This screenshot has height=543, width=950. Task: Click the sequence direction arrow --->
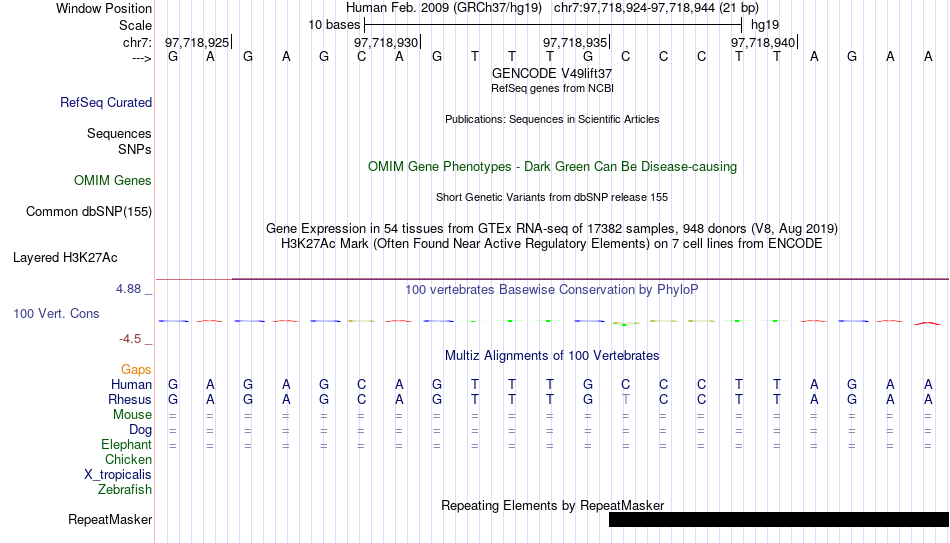tap(142, 58)
